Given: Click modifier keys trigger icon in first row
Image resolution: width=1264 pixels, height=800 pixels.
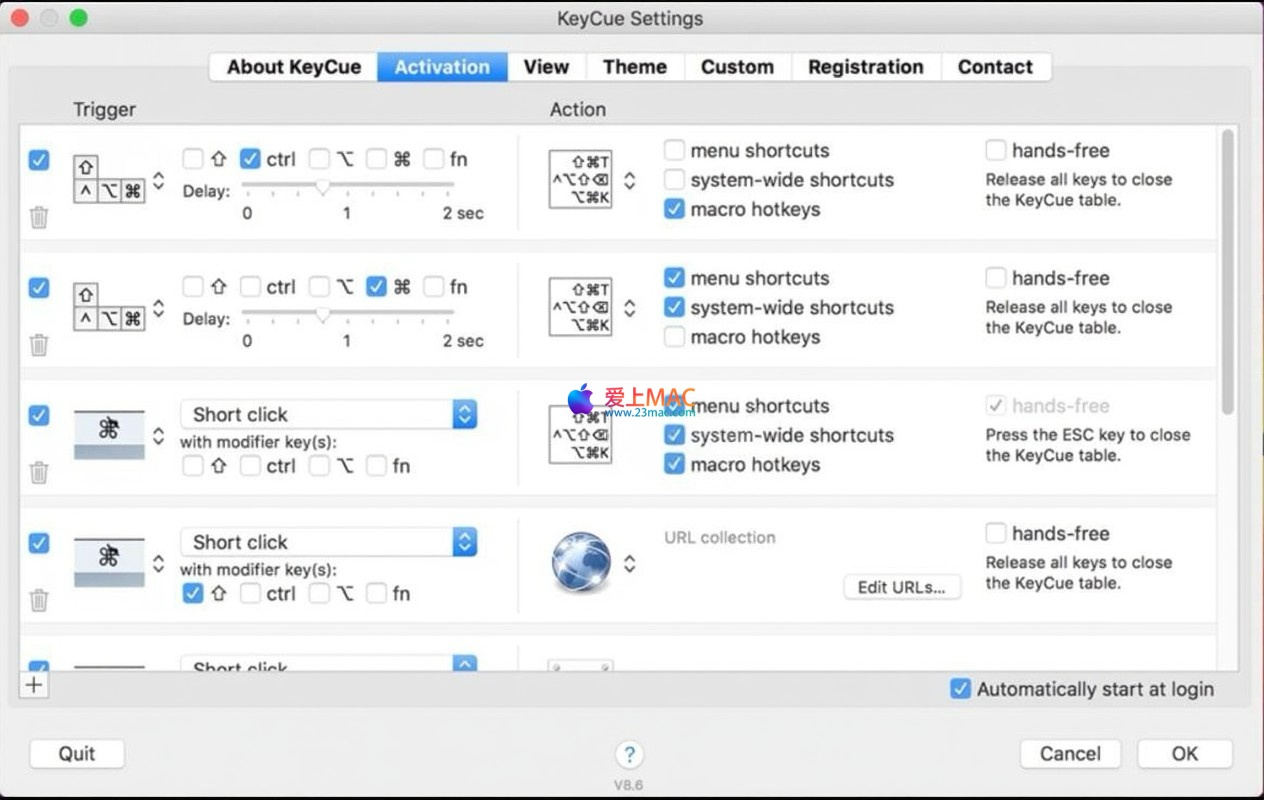Looking at the screenshot, I should [x=109, y=180].
